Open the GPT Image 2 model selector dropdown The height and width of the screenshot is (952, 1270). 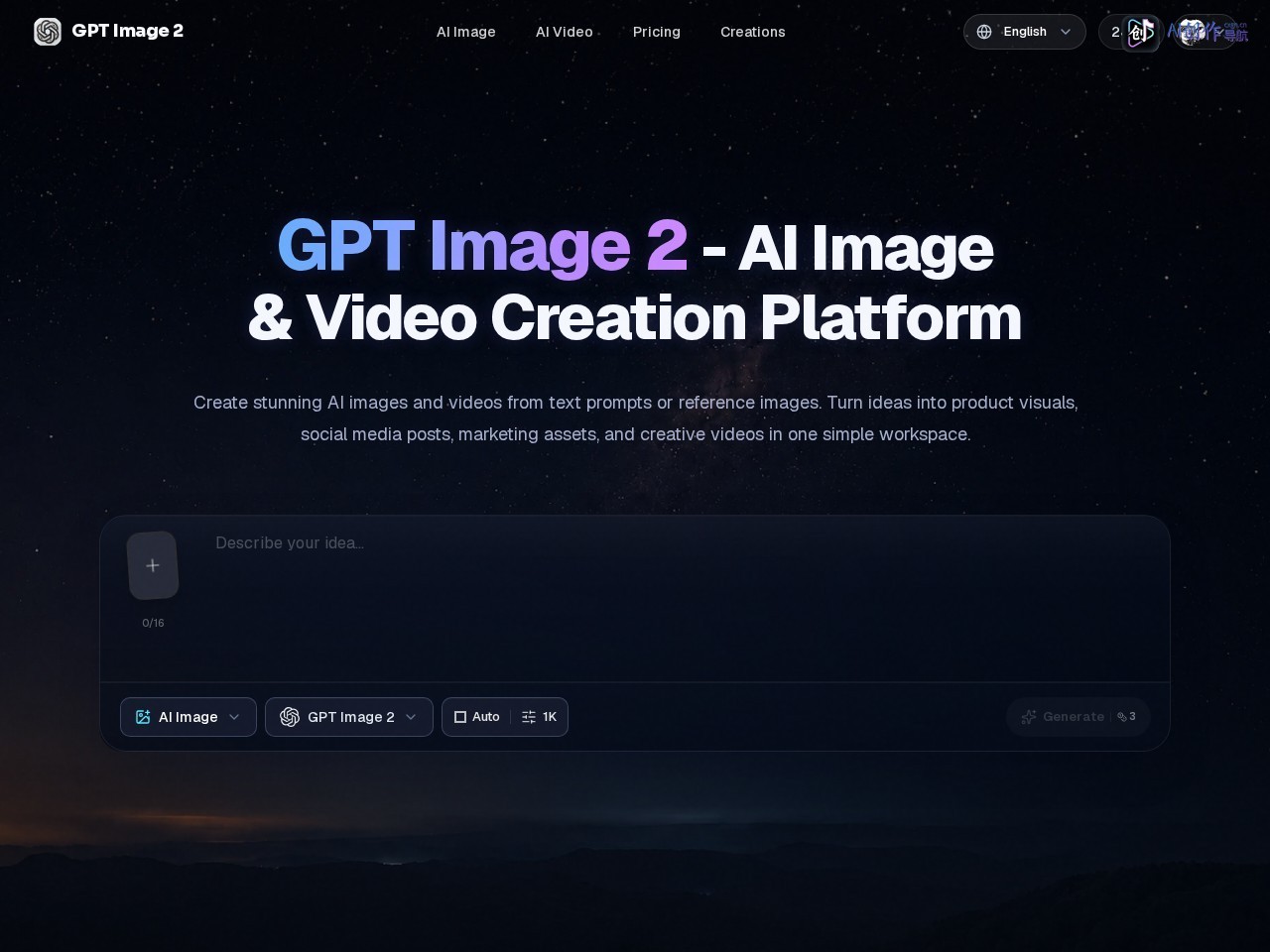(x=349, y=717)
